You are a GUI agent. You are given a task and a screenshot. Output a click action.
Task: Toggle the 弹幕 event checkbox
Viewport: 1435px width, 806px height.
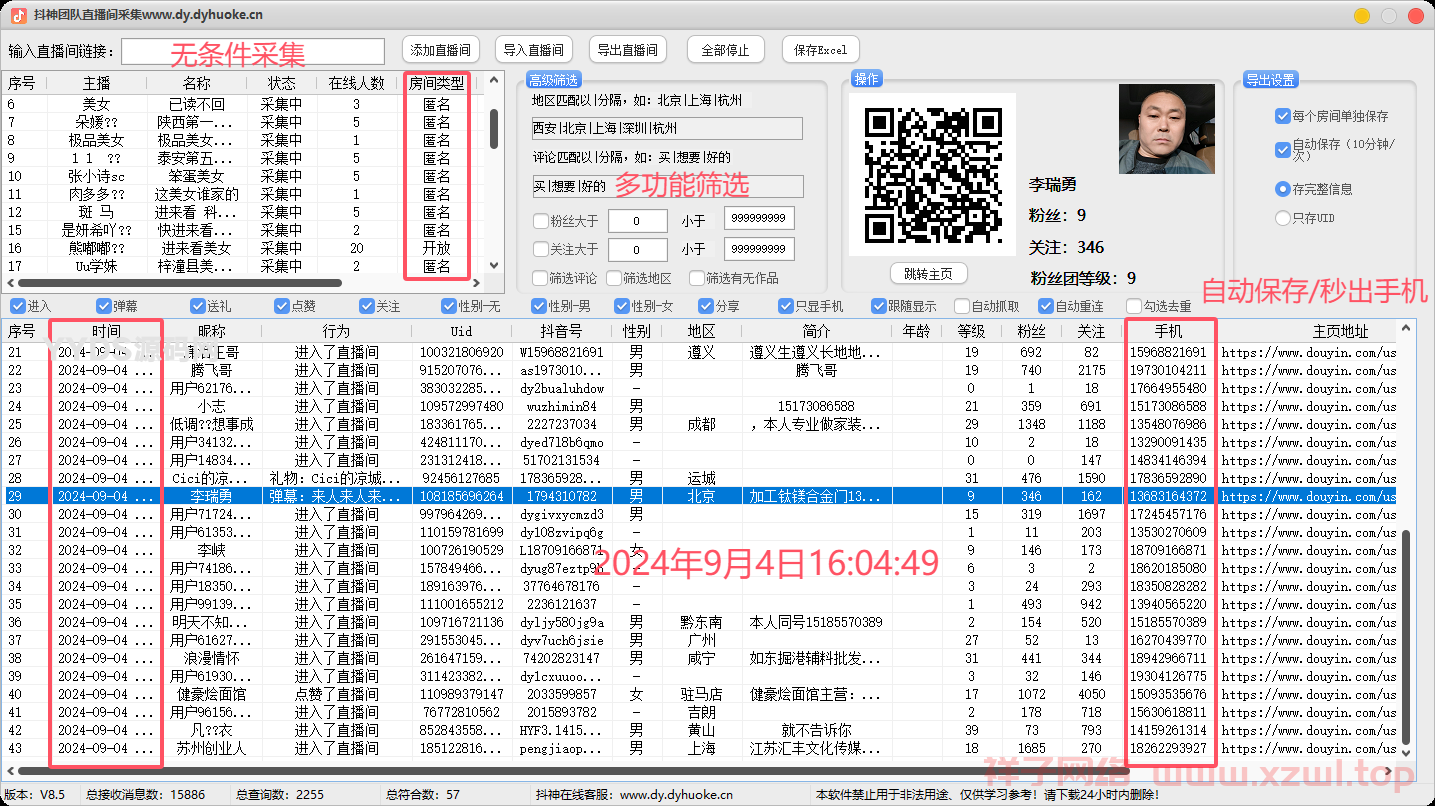(104, 306)
